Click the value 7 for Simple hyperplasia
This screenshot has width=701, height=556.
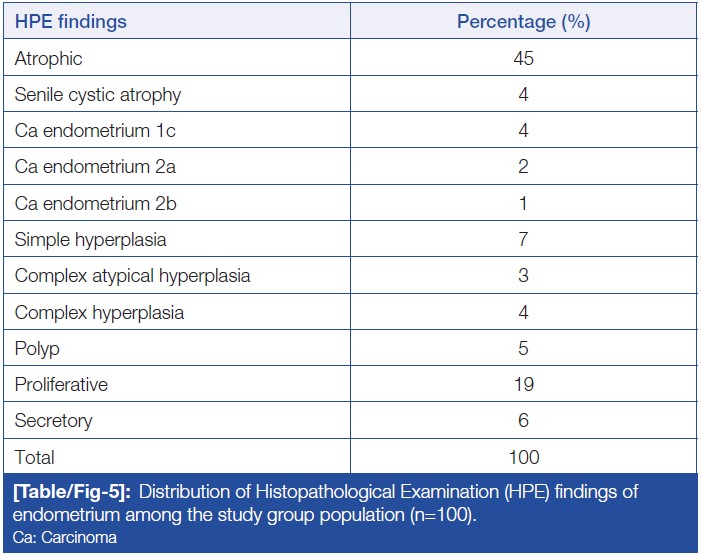pyautogui.click(x=523, y=240)
